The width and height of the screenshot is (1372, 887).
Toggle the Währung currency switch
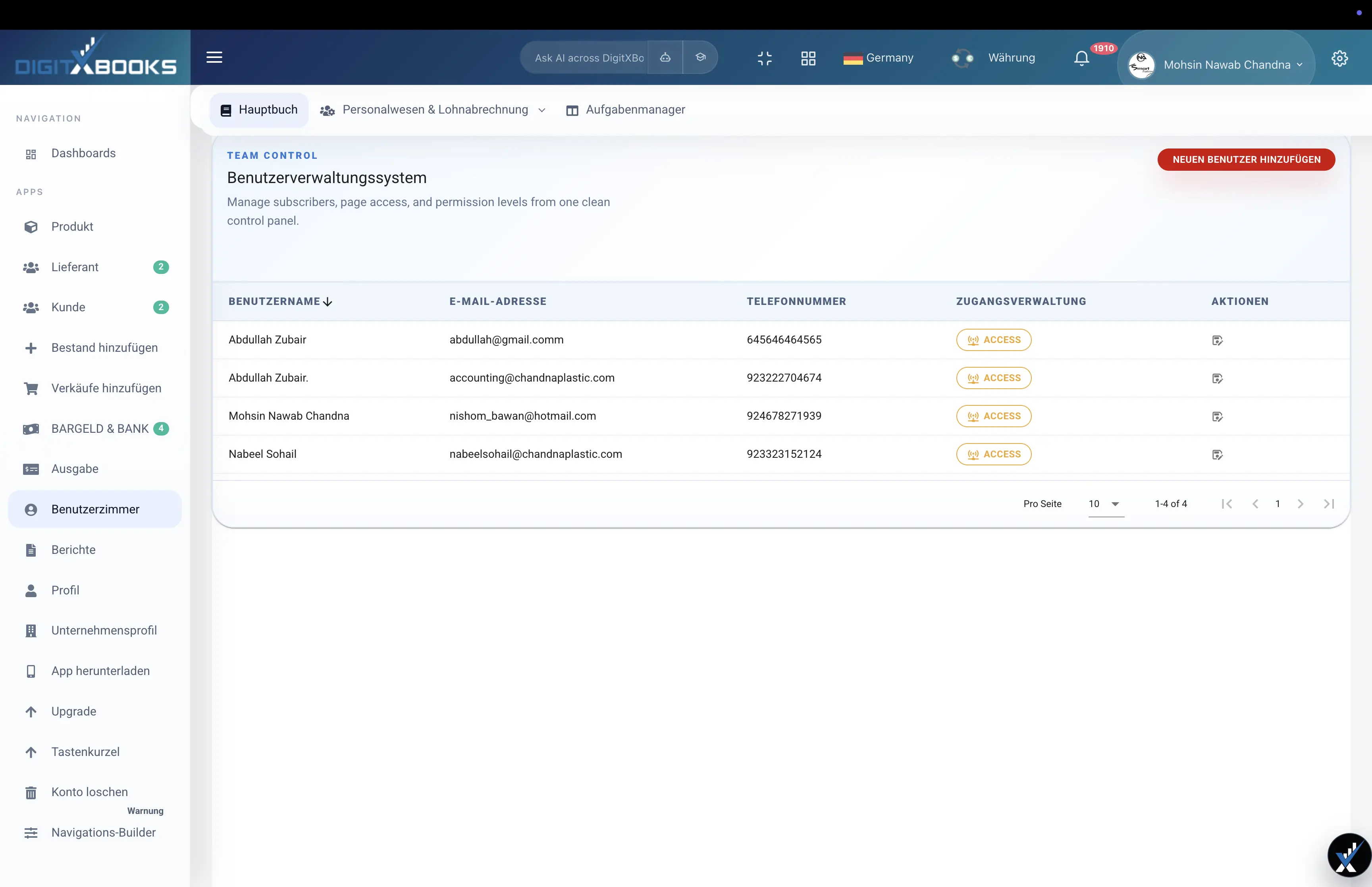[x=962, y=58]
